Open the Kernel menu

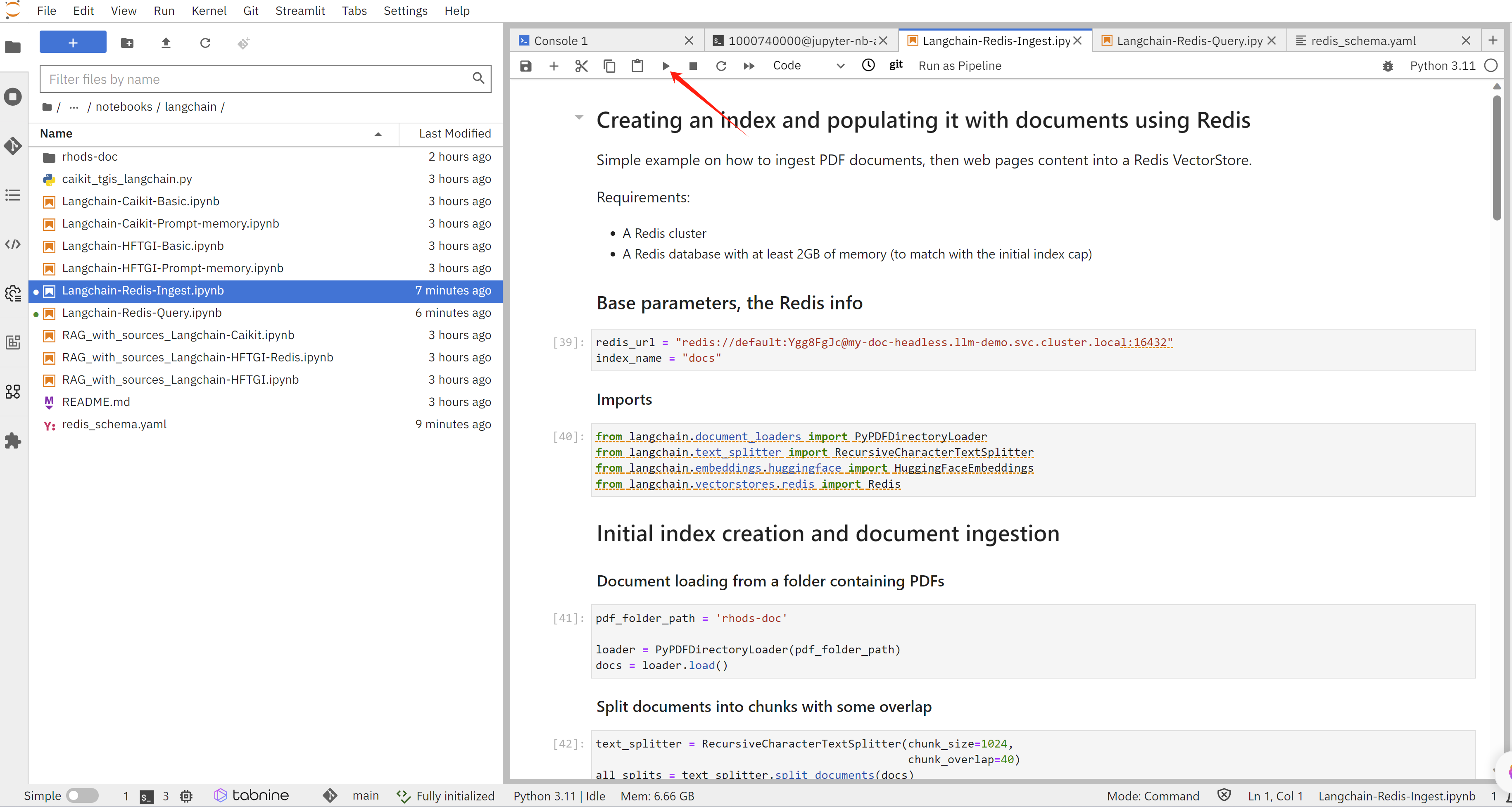208,11
